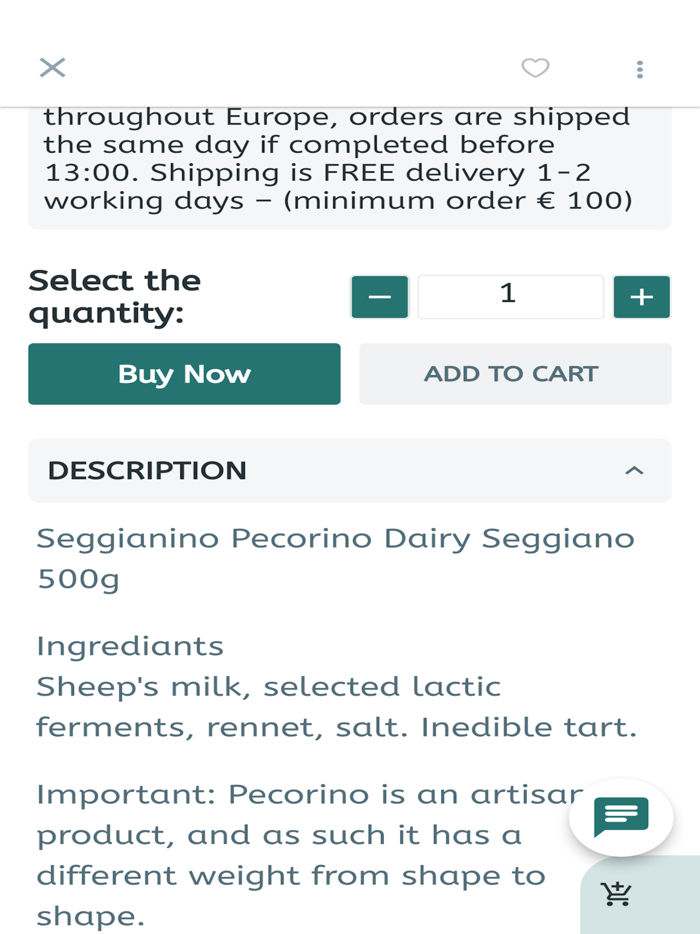This screenshot has width=700, height=934.
Task: View cart contents via cart basket icon
Action: [618, 895]
